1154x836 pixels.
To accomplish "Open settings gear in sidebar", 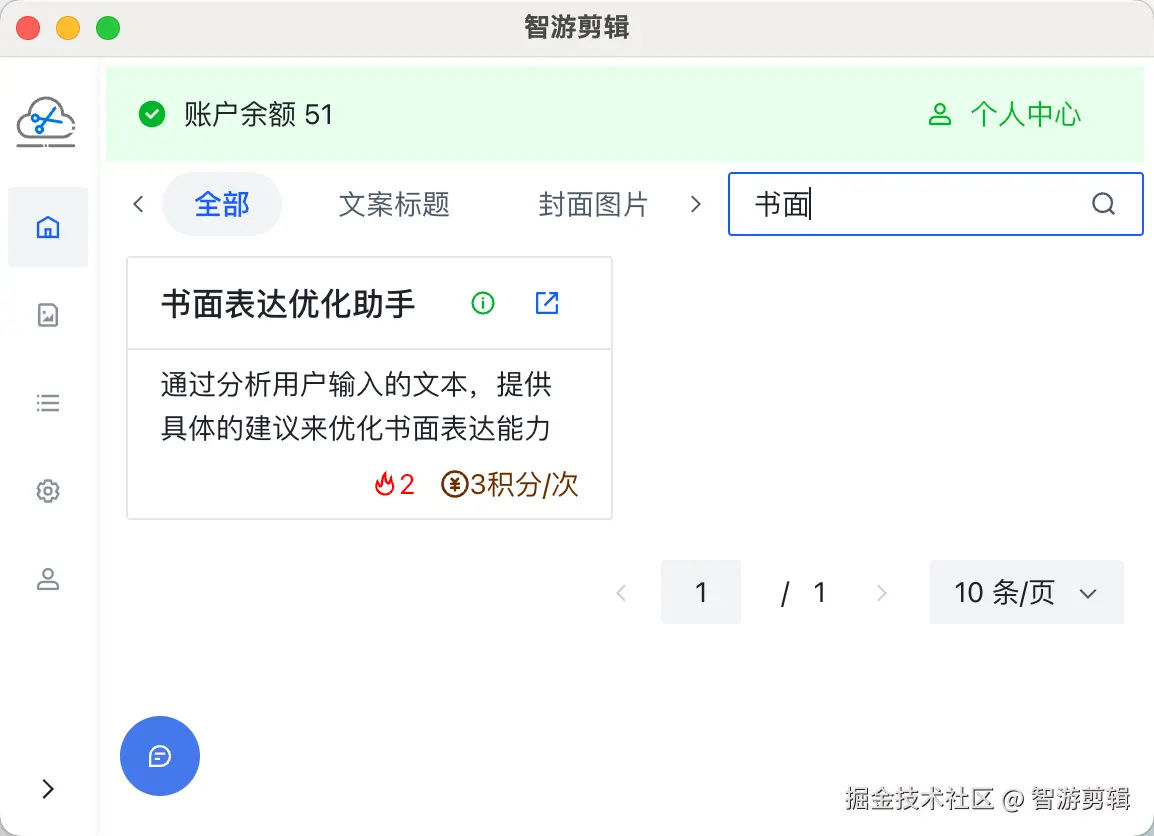I will click(48, 491).
